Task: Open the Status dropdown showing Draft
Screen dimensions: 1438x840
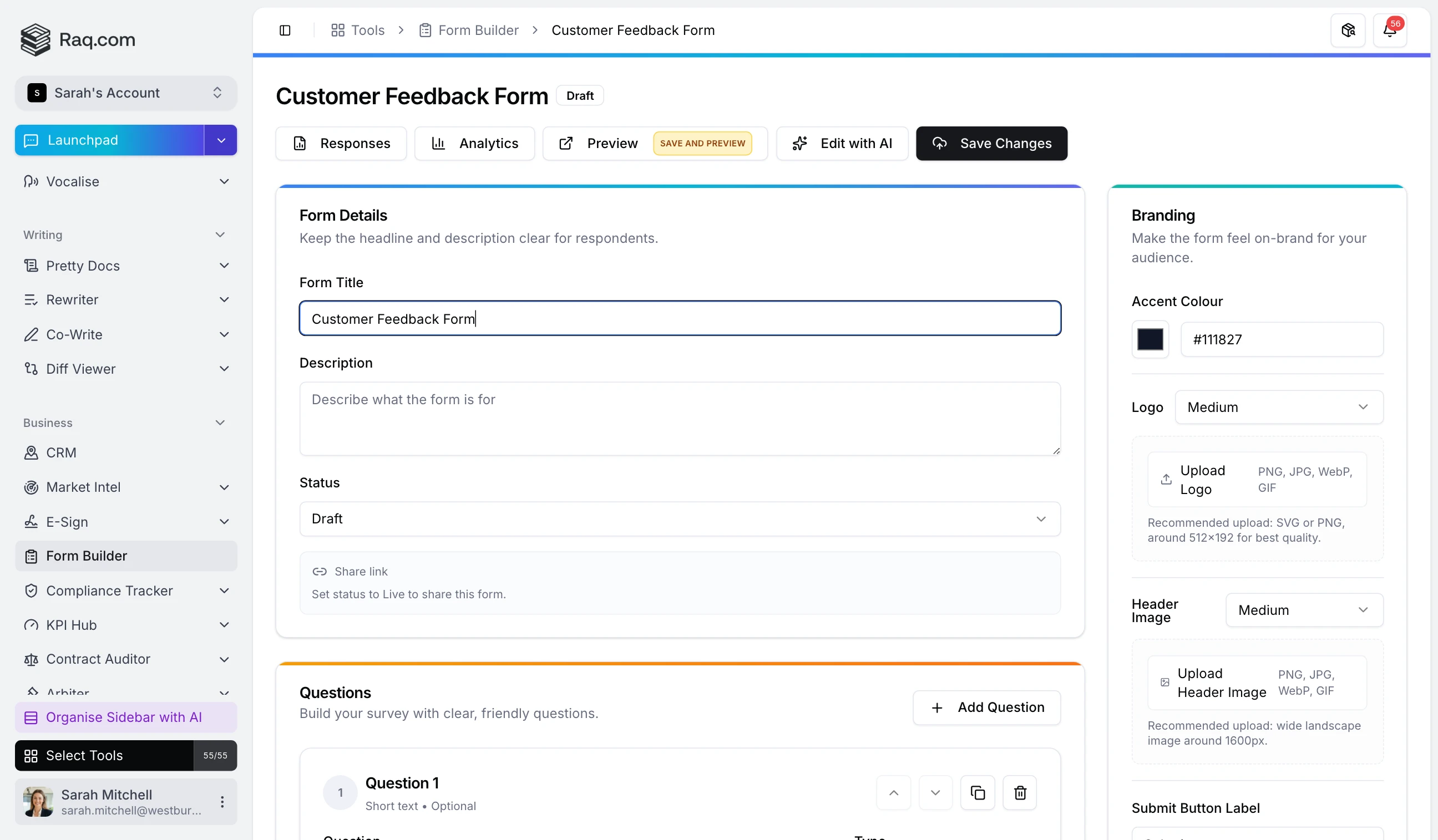Action: tap(679, 518)
